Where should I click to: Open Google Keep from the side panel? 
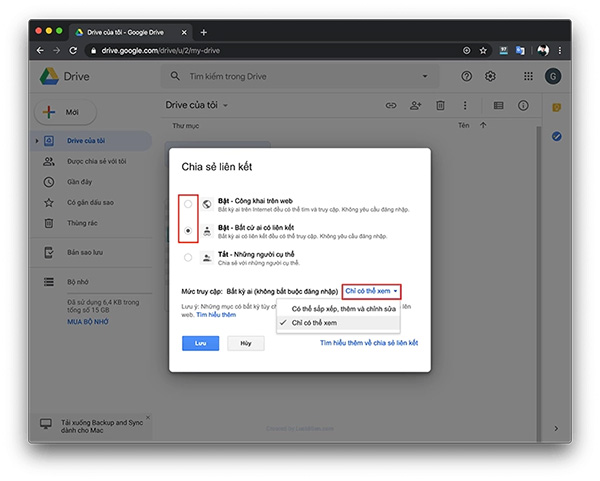(557, 106)
